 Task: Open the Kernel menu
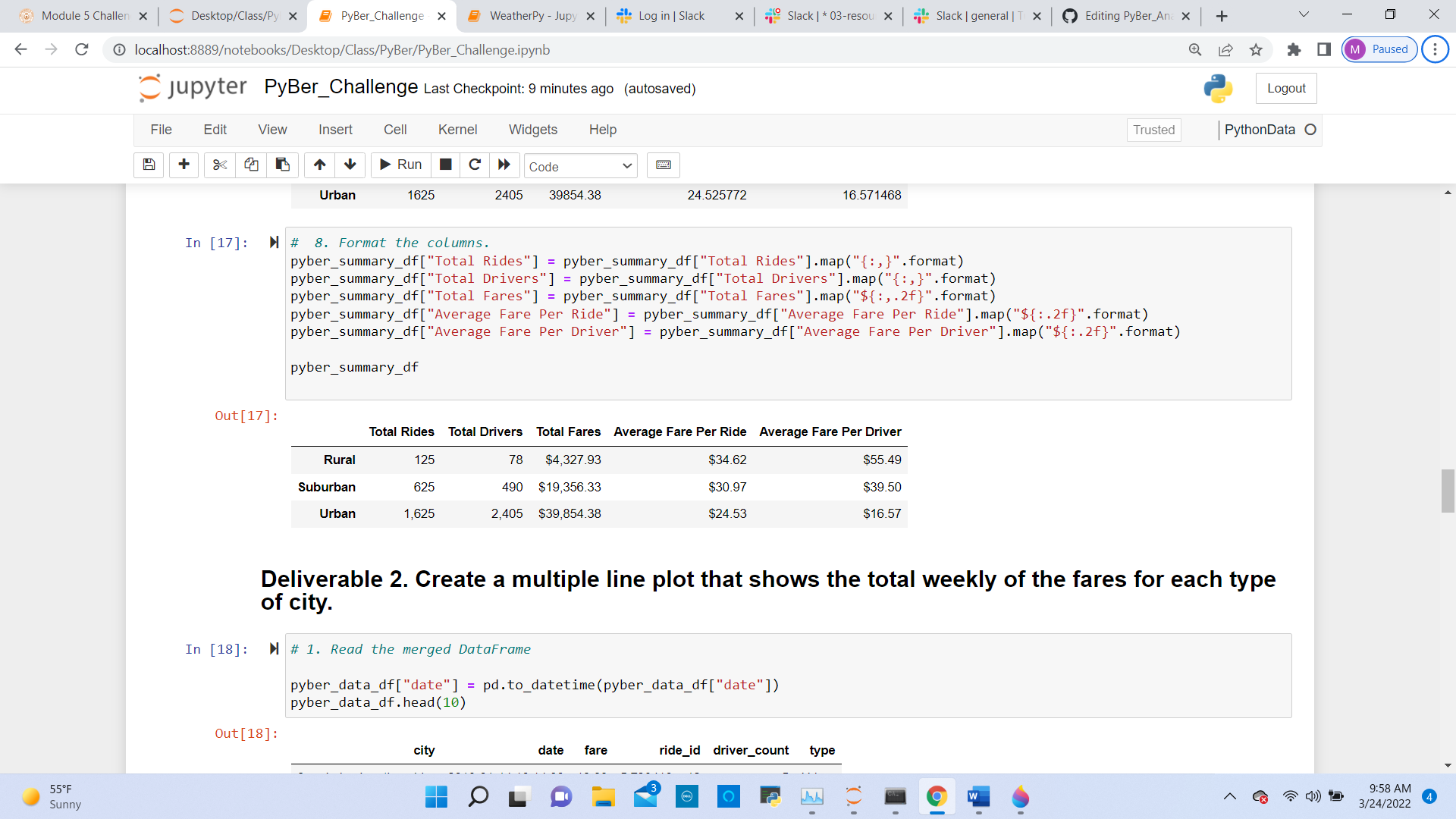457,130
